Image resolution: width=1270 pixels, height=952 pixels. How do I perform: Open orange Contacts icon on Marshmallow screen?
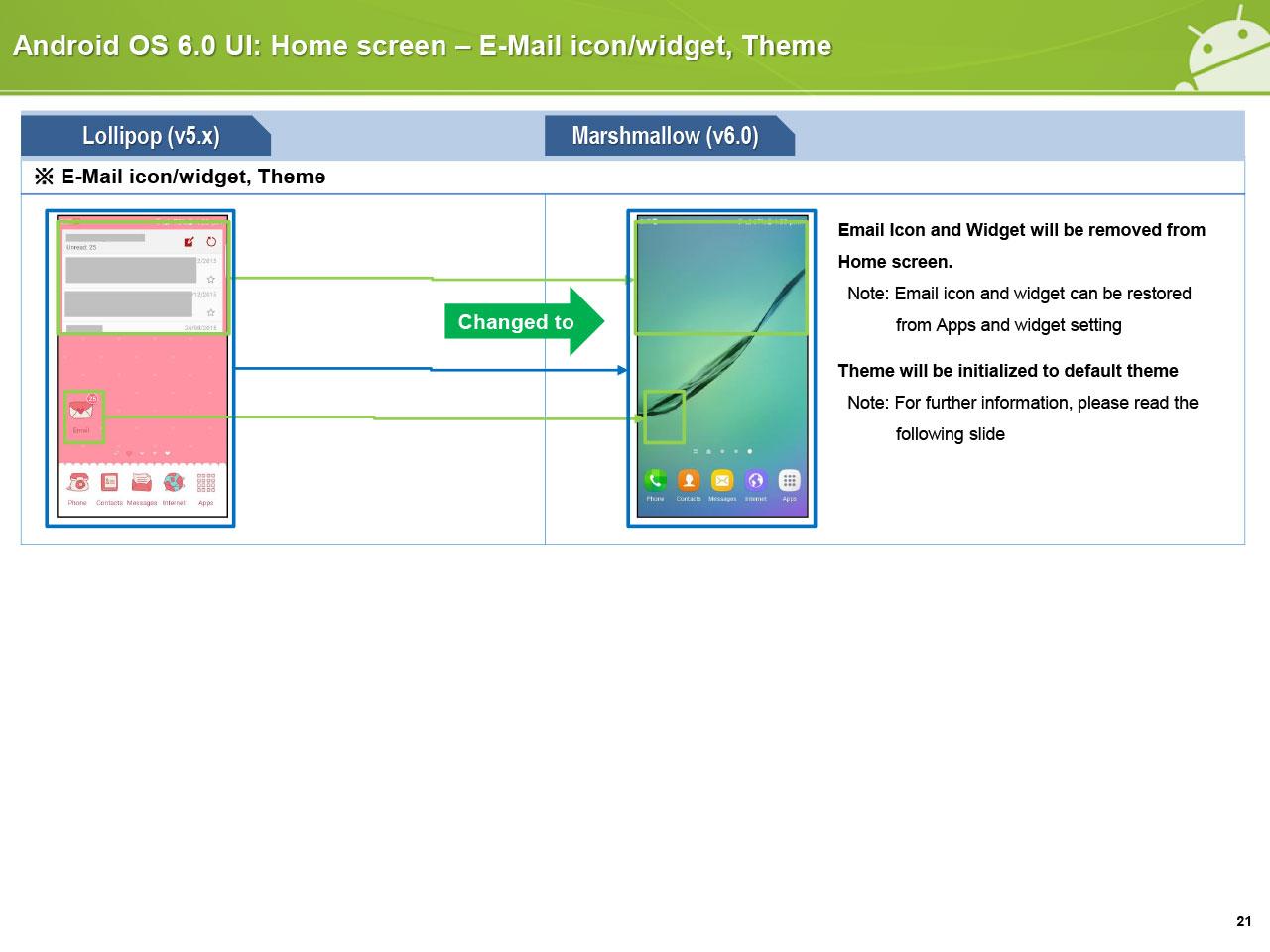tap(689, 481)
